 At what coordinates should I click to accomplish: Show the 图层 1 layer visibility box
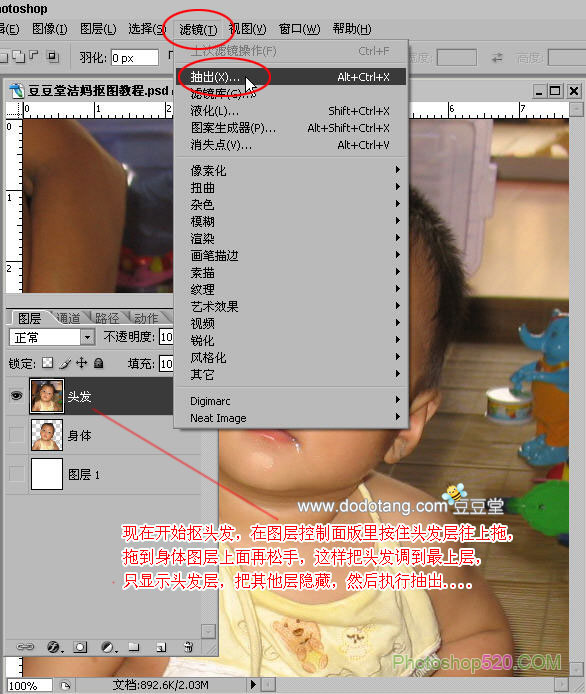point(16,474)
